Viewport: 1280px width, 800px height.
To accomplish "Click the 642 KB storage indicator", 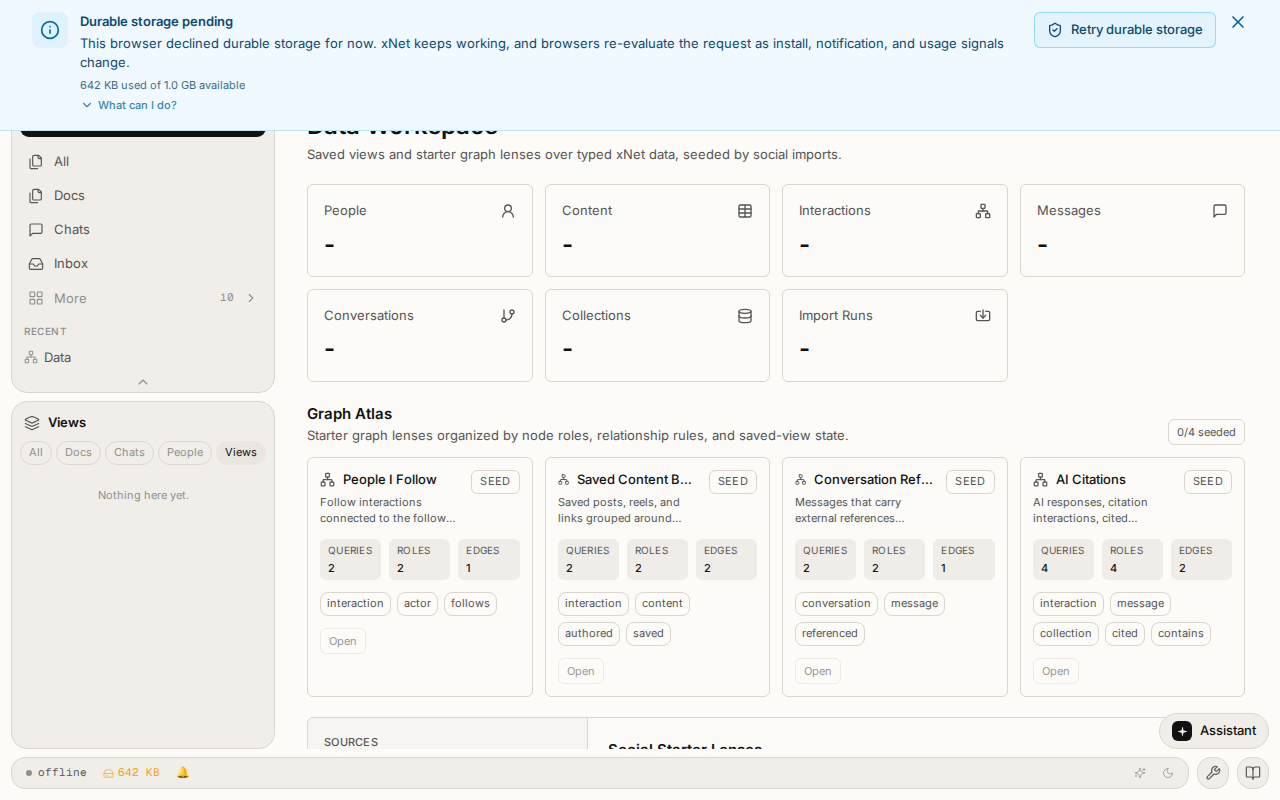I will (131, 773).
